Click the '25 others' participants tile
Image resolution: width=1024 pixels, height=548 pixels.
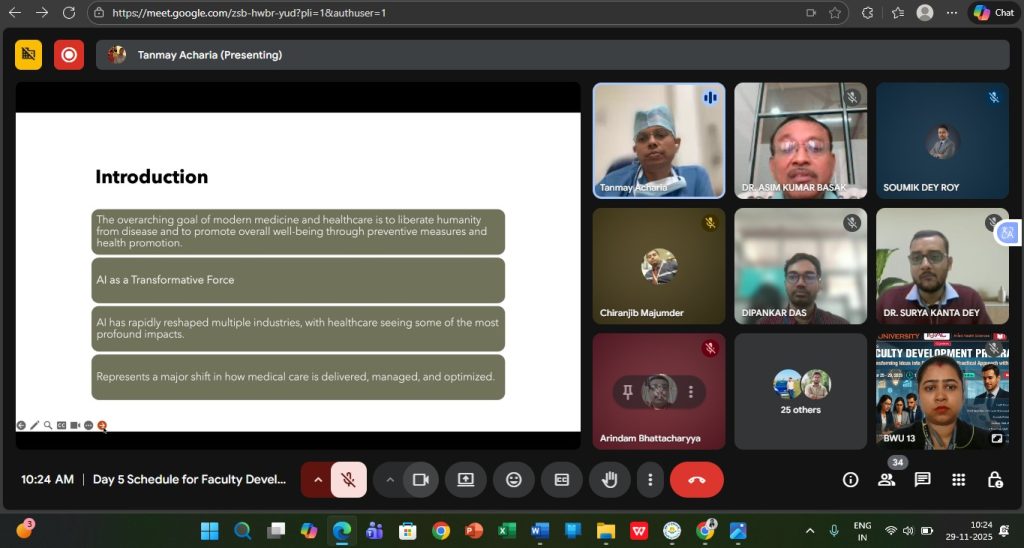801,391
